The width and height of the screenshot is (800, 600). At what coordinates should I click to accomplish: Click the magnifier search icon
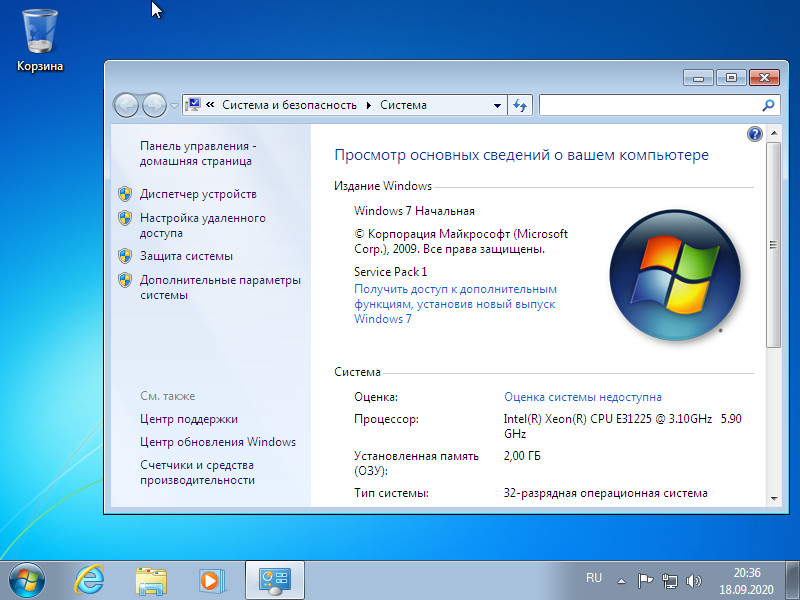(x=768, y=106)
